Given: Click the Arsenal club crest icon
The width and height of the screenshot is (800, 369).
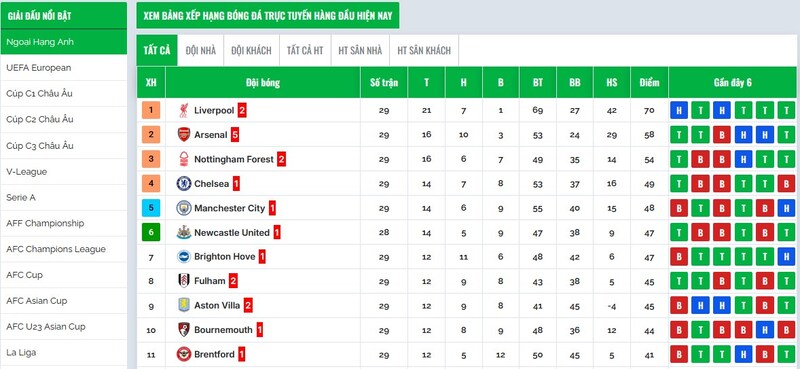Looking at the screenshot, I should click(184, 135).
